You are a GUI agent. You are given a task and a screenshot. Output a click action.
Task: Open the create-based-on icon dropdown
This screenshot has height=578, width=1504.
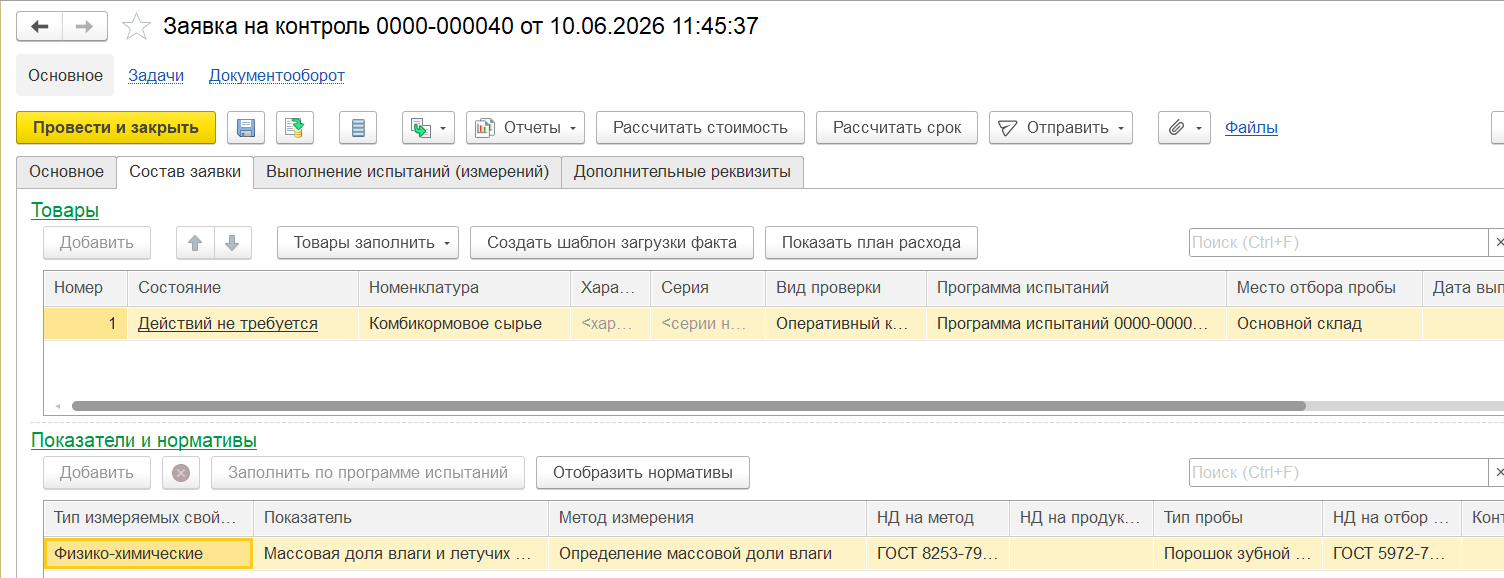[x=429, y=128]
